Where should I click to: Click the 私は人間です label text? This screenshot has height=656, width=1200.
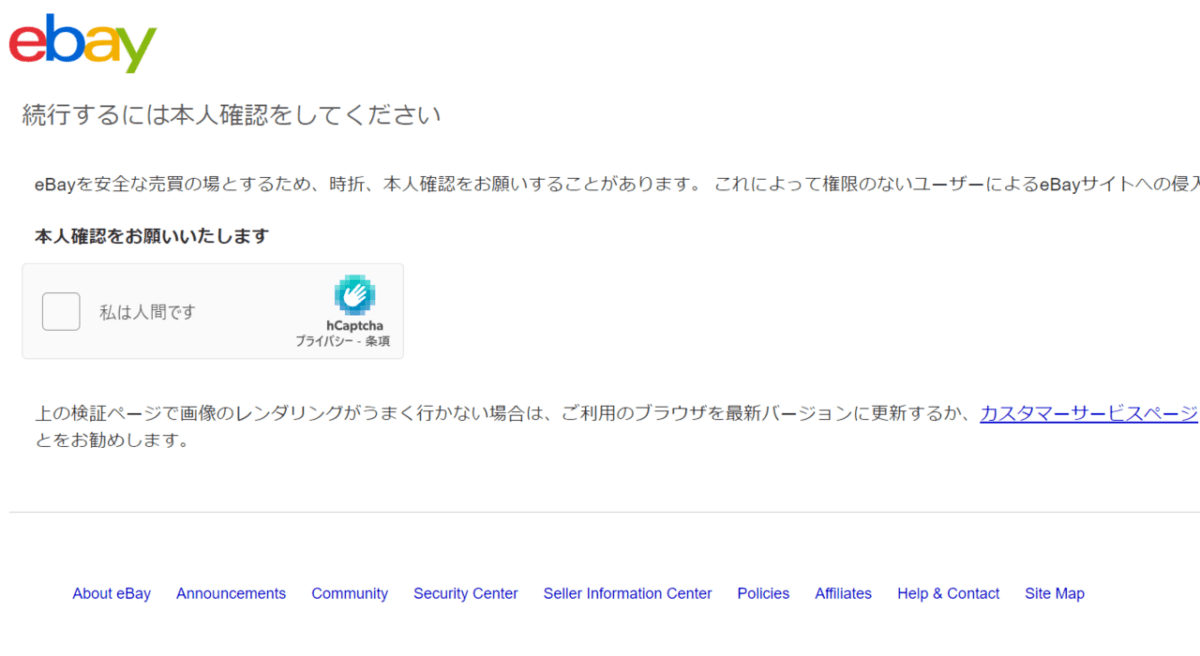click(x=147, y=312)
